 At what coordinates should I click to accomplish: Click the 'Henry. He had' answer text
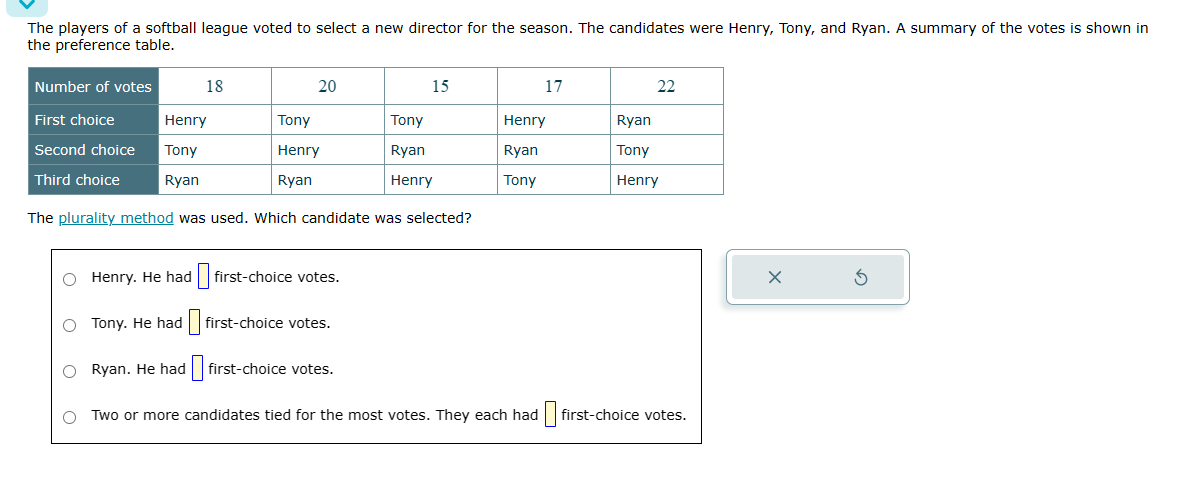pos(141,277)
